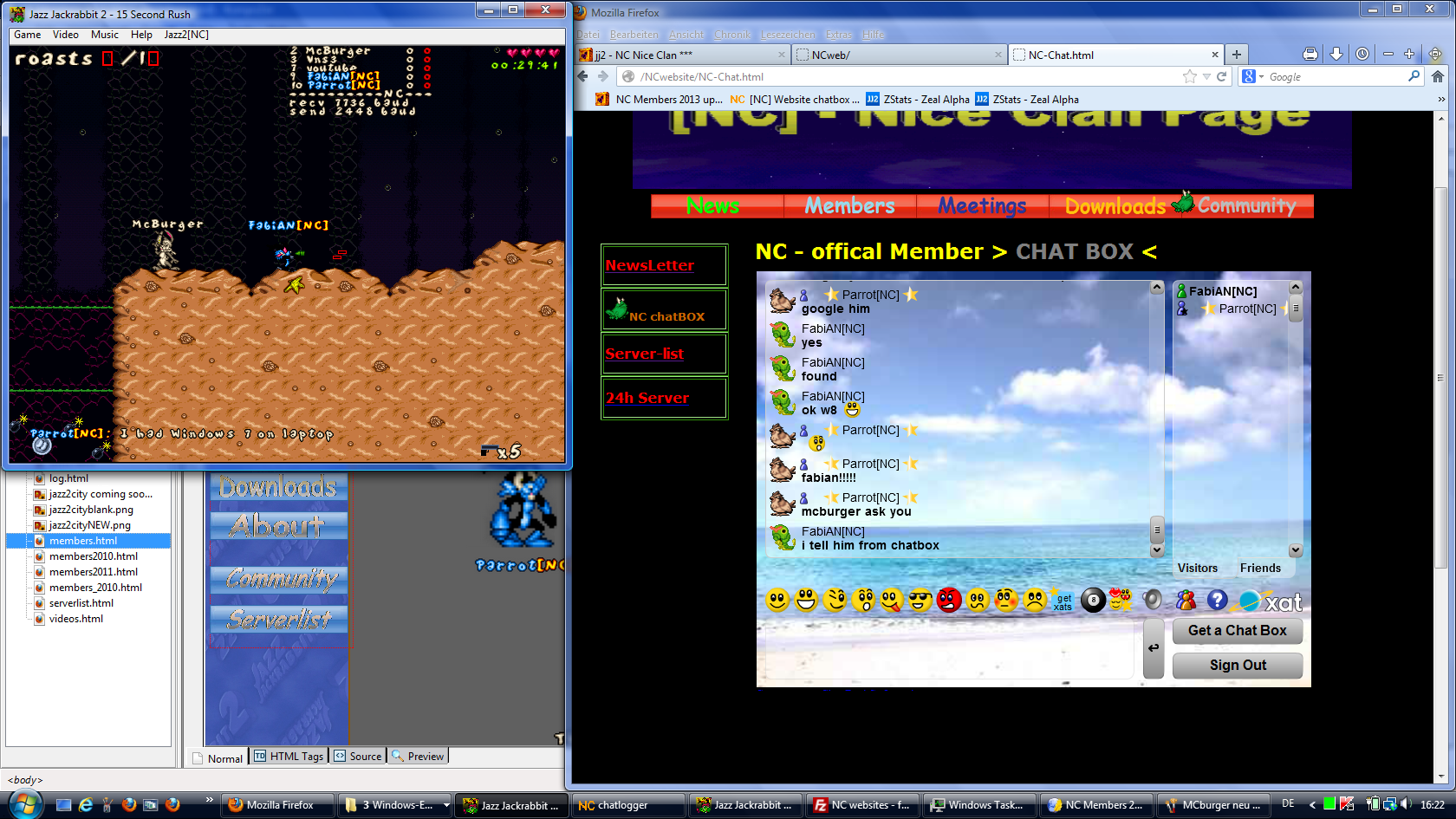Open the Music menu in Jazz Jackrabbit 2
Viewport: 1456px width, 819px height.
(105, 35)
